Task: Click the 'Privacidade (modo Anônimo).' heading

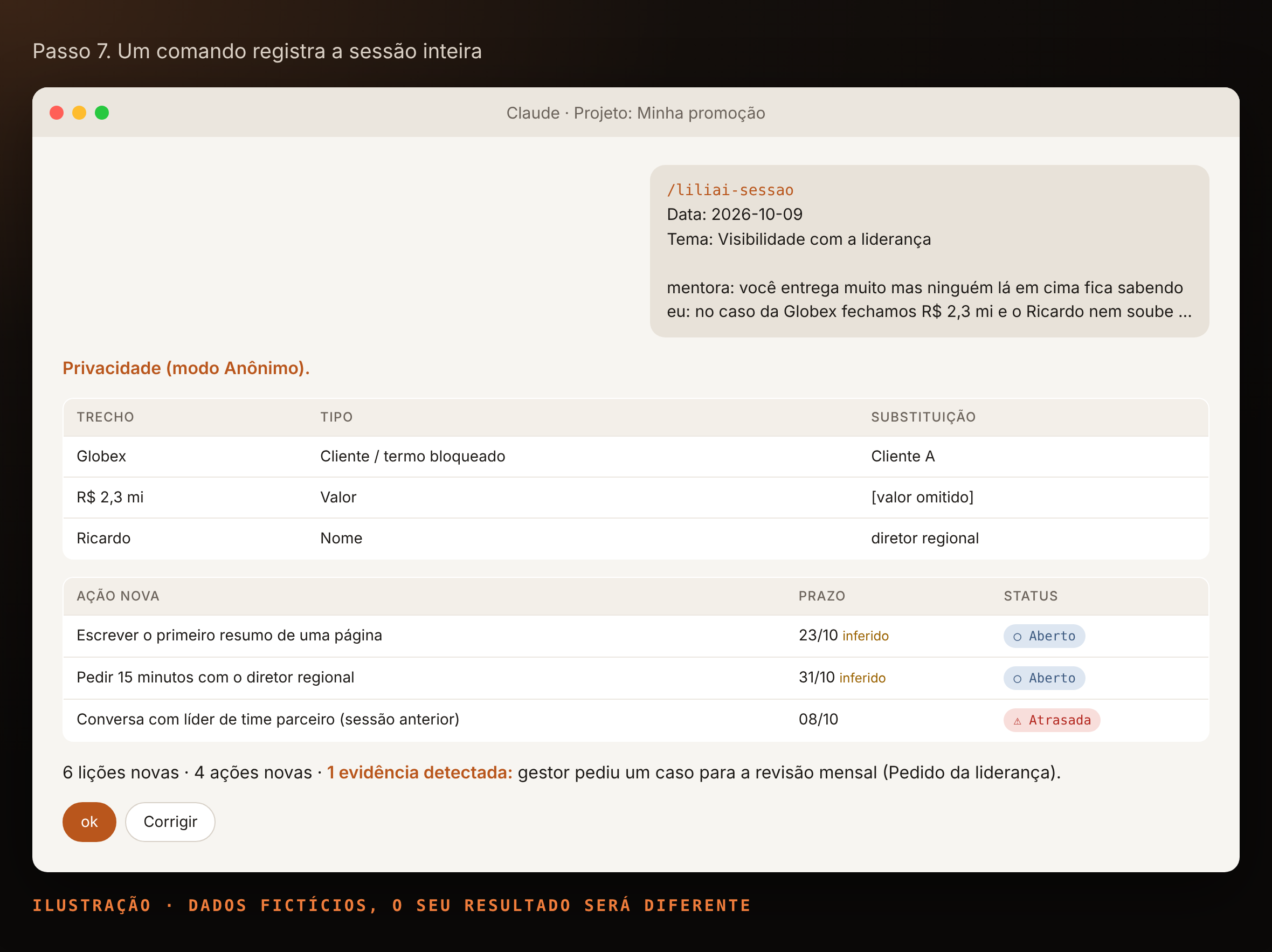Action: [x=186, y=368]
